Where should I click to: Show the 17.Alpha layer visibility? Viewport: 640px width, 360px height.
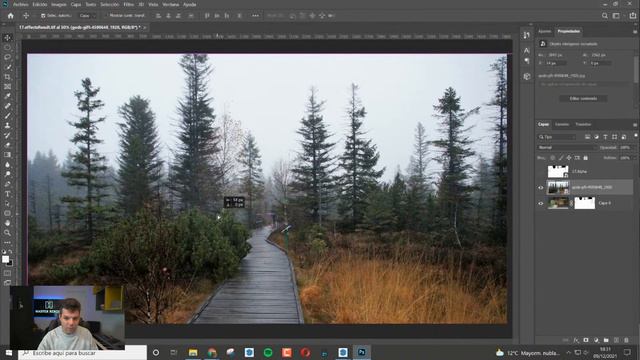[x=541, y=171]
